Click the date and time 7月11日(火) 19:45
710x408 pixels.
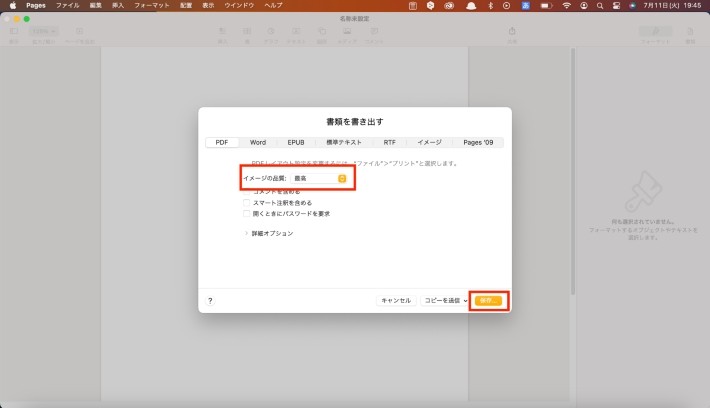pyautogui.click(x=672, y=5)
